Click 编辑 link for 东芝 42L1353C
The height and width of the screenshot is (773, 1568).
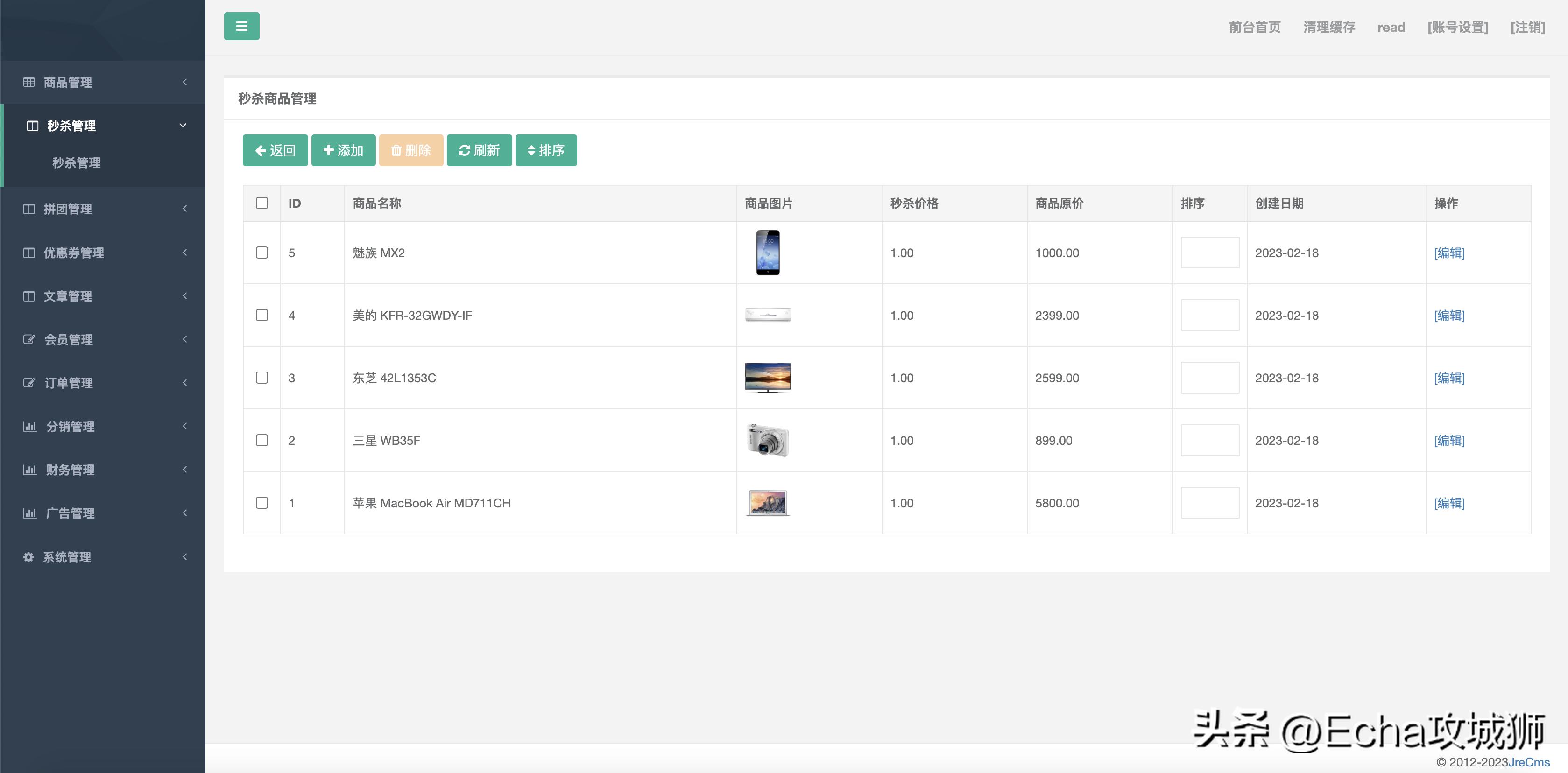click(1448, 378)
